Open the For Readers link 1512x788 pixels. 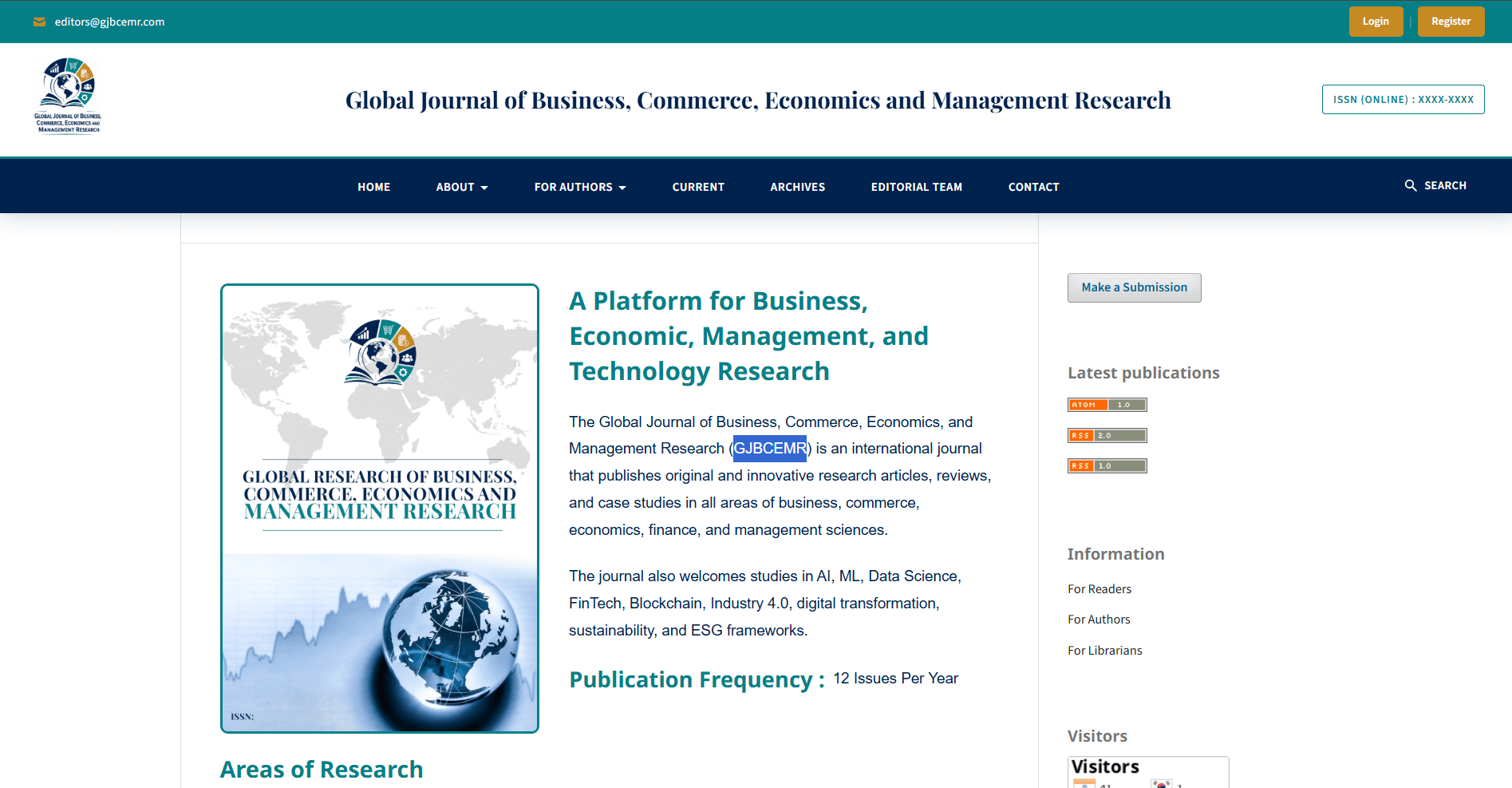1099,589
